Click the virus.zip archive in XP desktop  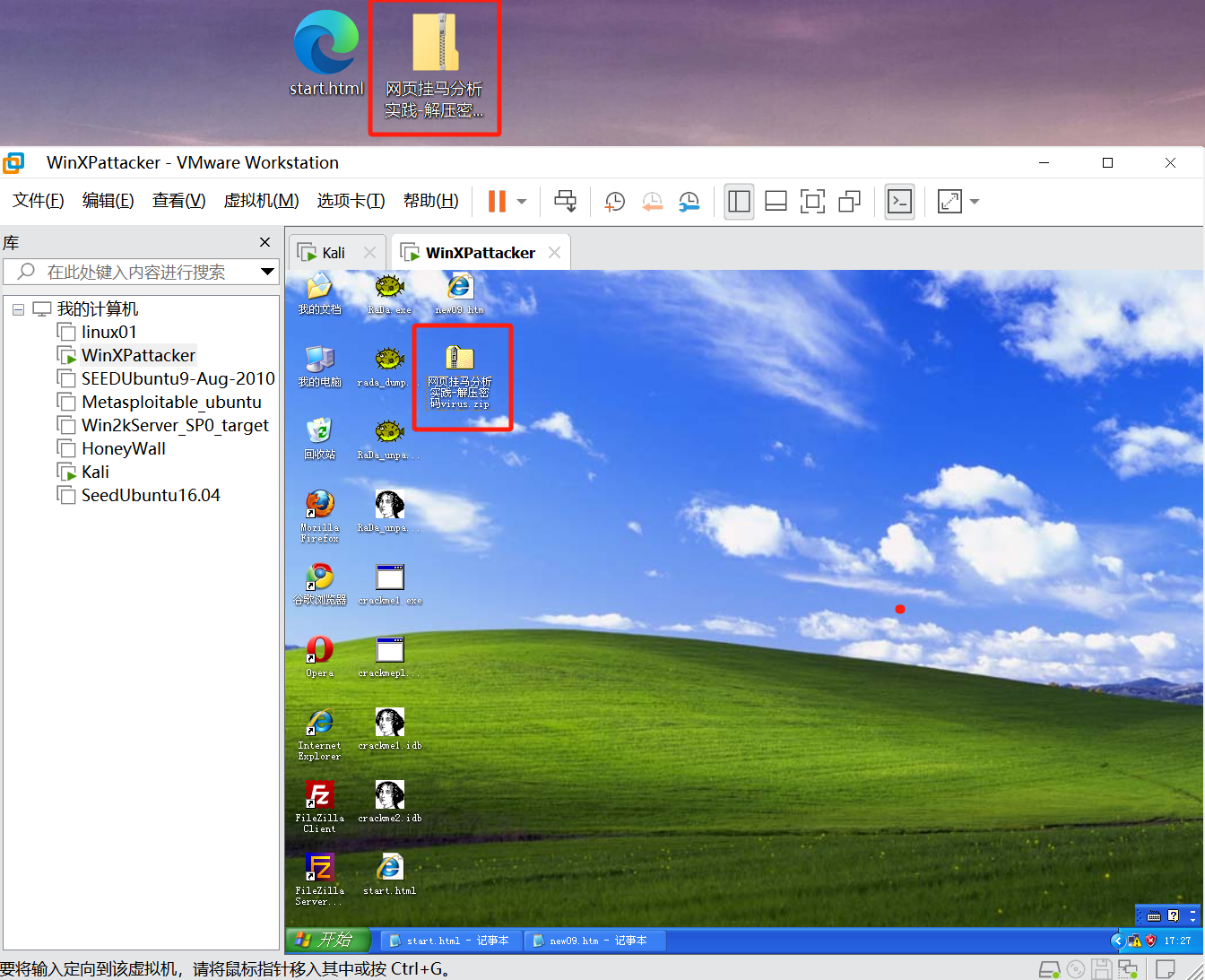click(x=459, y=377)
